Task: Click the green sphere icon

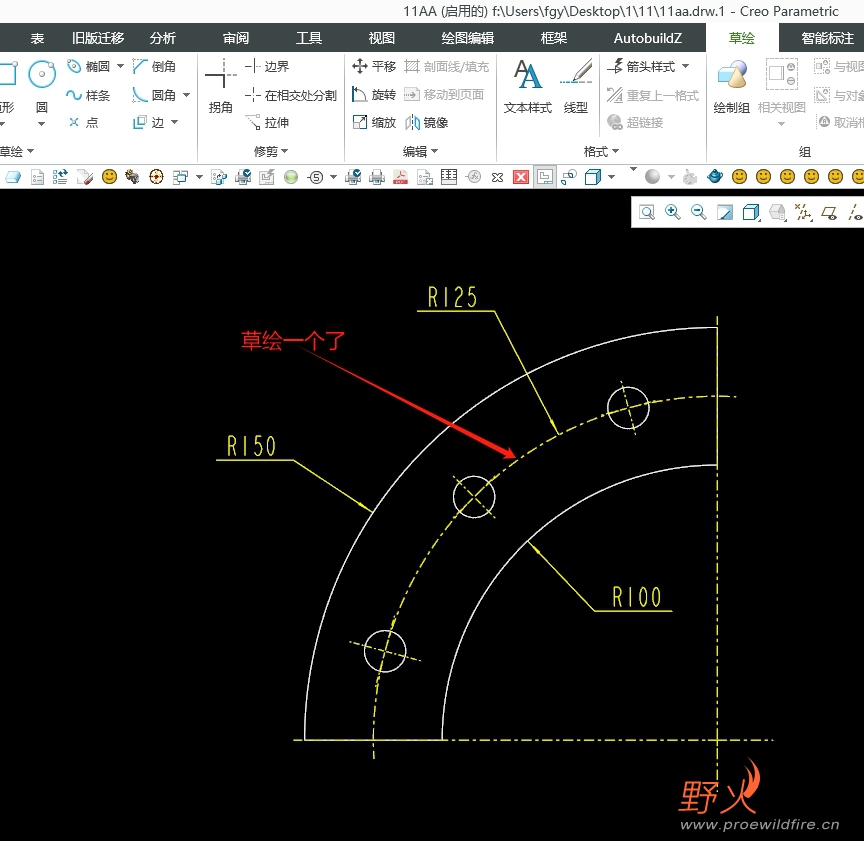Action: pyautogui.click(x=291, y=177)
